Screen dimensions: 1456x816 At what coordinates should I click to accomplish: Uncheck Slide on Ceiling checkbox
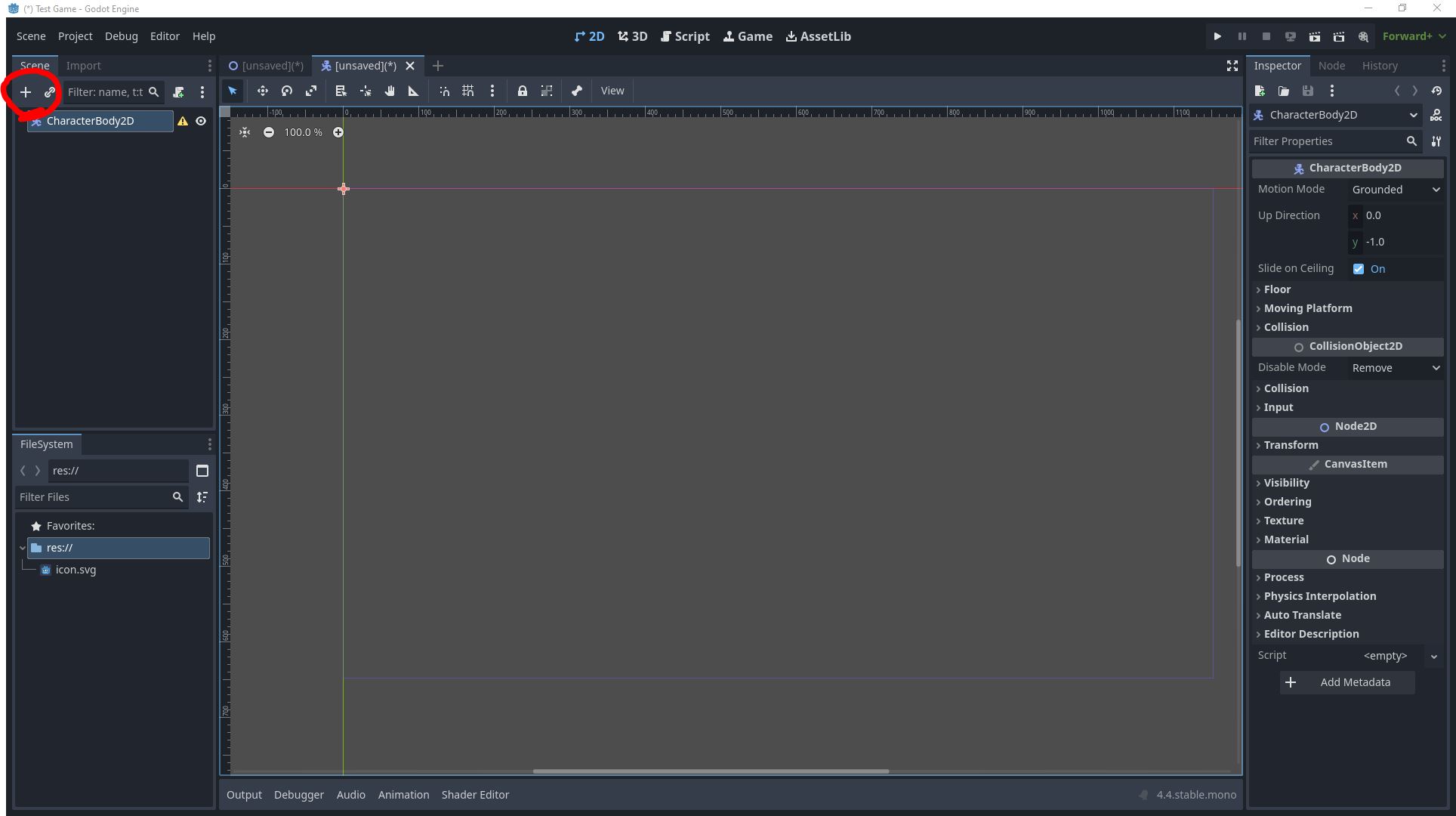(x=1359, y=269)
